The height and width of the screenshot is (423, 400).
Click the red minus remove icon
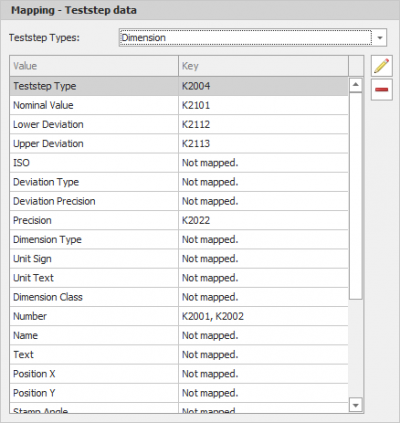382,89
